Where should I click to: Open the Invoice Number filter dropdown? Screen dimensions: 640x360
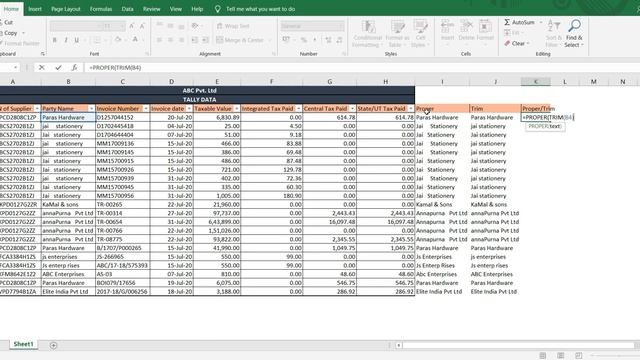146,109
